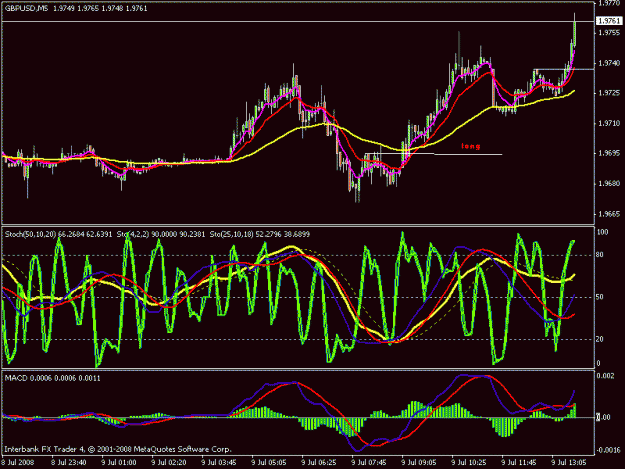Click the 9 Jul 03:45 time label
Screen dimensions: 625x469
click(219, 463)
